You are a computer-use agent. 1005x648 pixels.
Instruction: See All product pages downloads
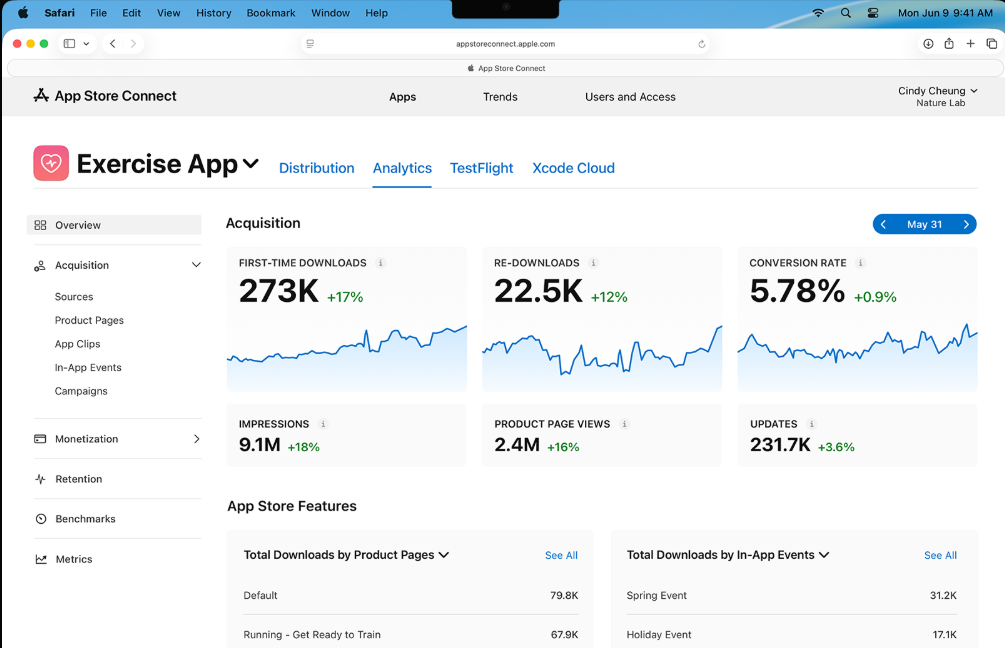click(x=561, y=555)
